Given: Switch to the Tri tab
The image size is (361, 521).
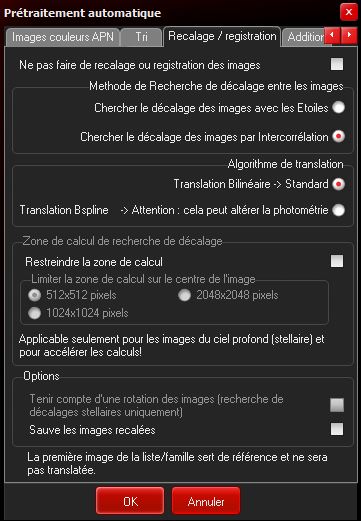Looking at the screenshot, I should pyautogui.click(x=141, y=37).
